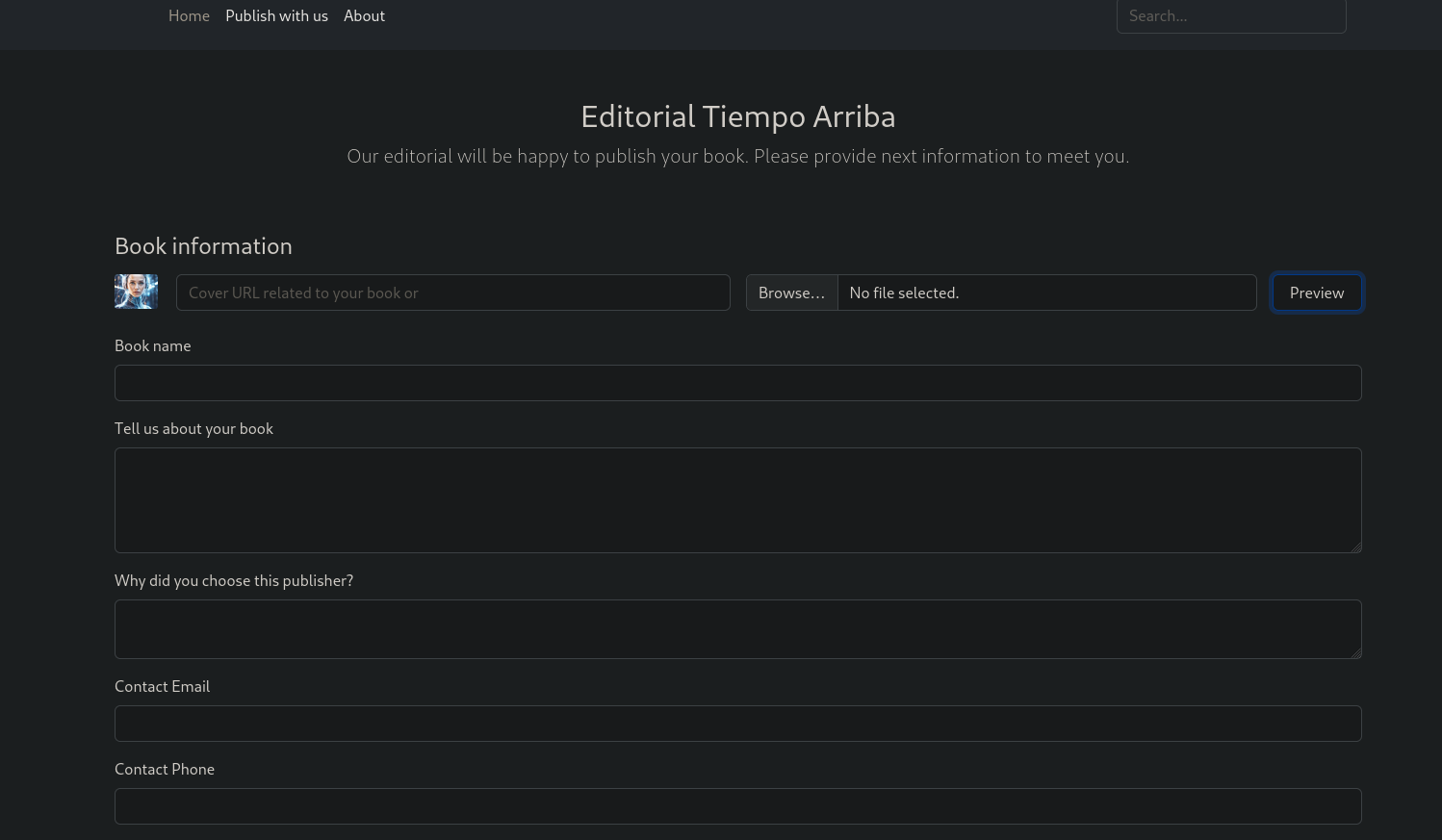The width and height of the screenshot is (1442, 840).
Task: Click the 'Book name' field label
Action: tap(152, 346)
